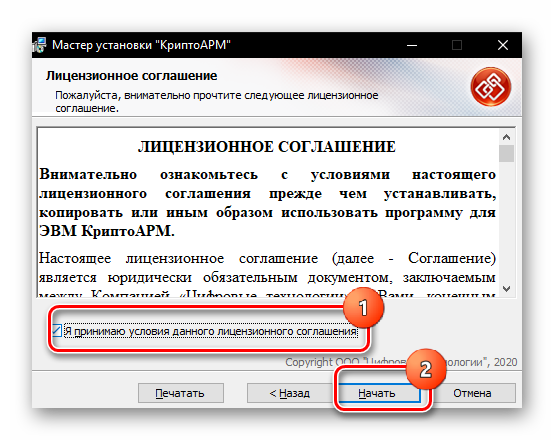Click the Печатать button
Viewport: 554px width, 440px height.
click(181, 393)
